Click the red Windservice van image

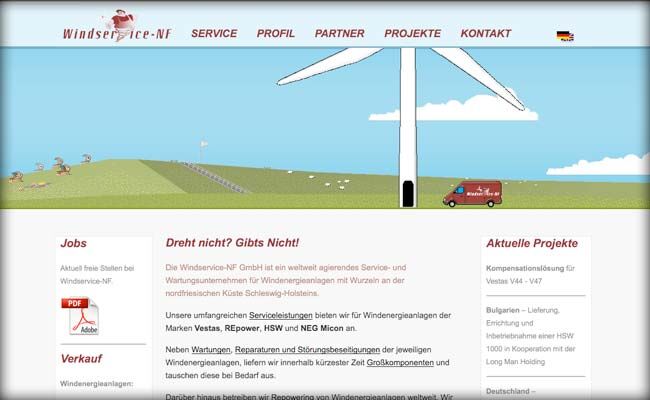(475, 192)
